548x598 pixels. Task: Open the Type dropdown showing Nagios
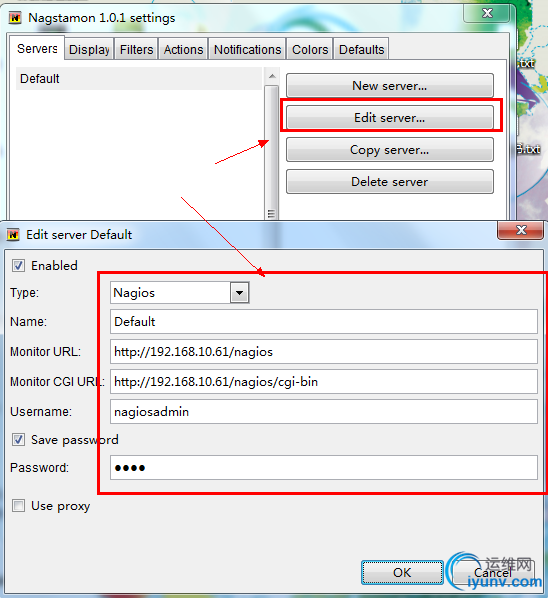(x=180, y=293)
